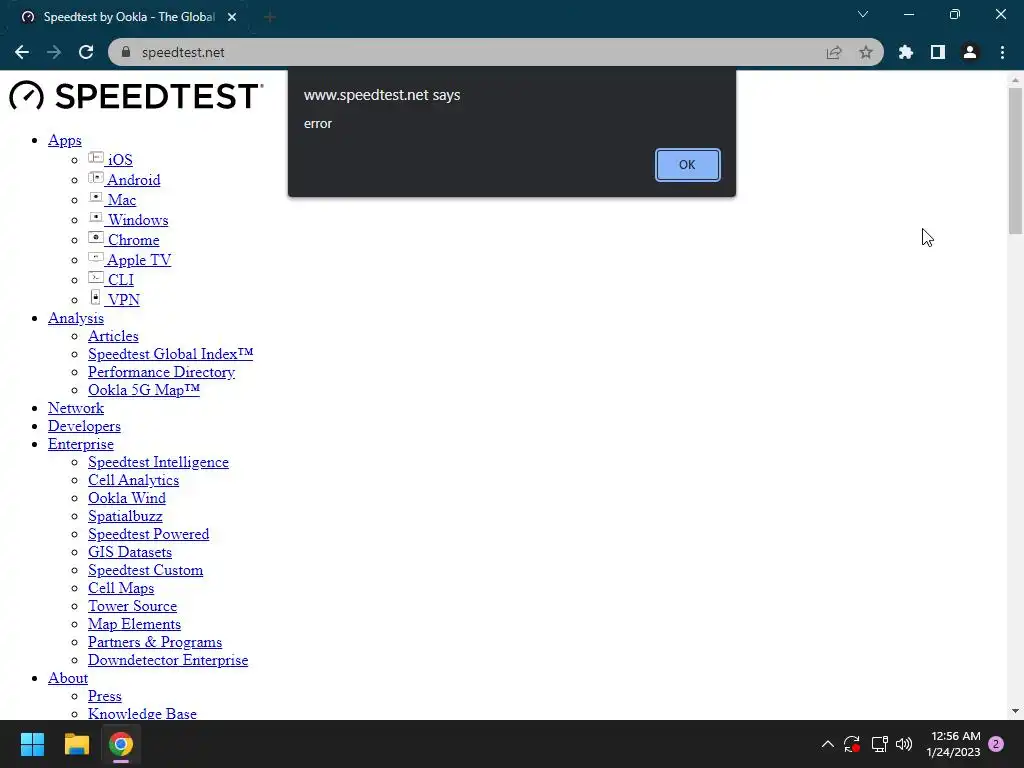Open Speedtest Global Index link
This screenshot has width=1024, height=768.
pyautogui.click(x=170, y=354)
